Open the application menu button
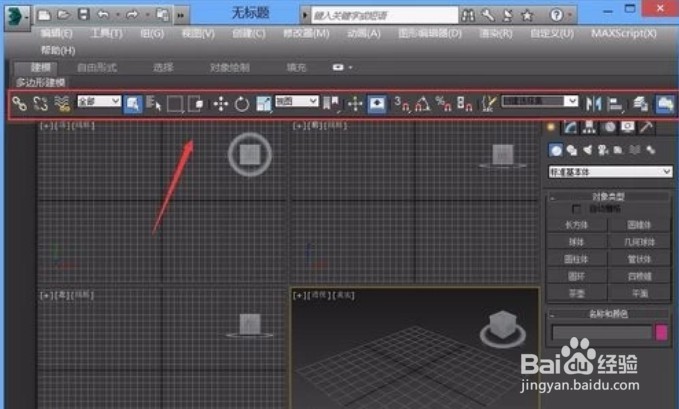 pos(17,17)
